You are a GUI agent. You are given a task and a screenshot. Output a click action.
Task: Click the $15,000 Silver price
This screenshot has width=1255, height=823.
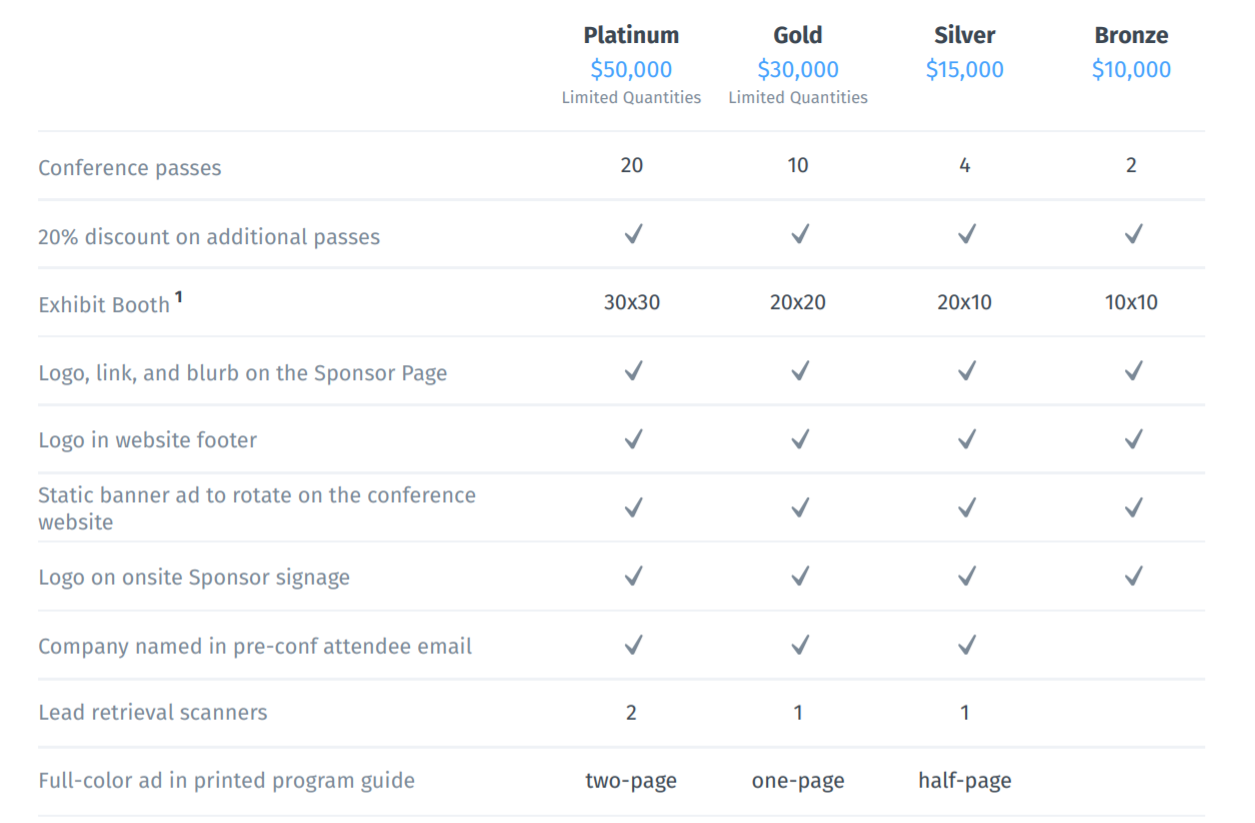965,70
